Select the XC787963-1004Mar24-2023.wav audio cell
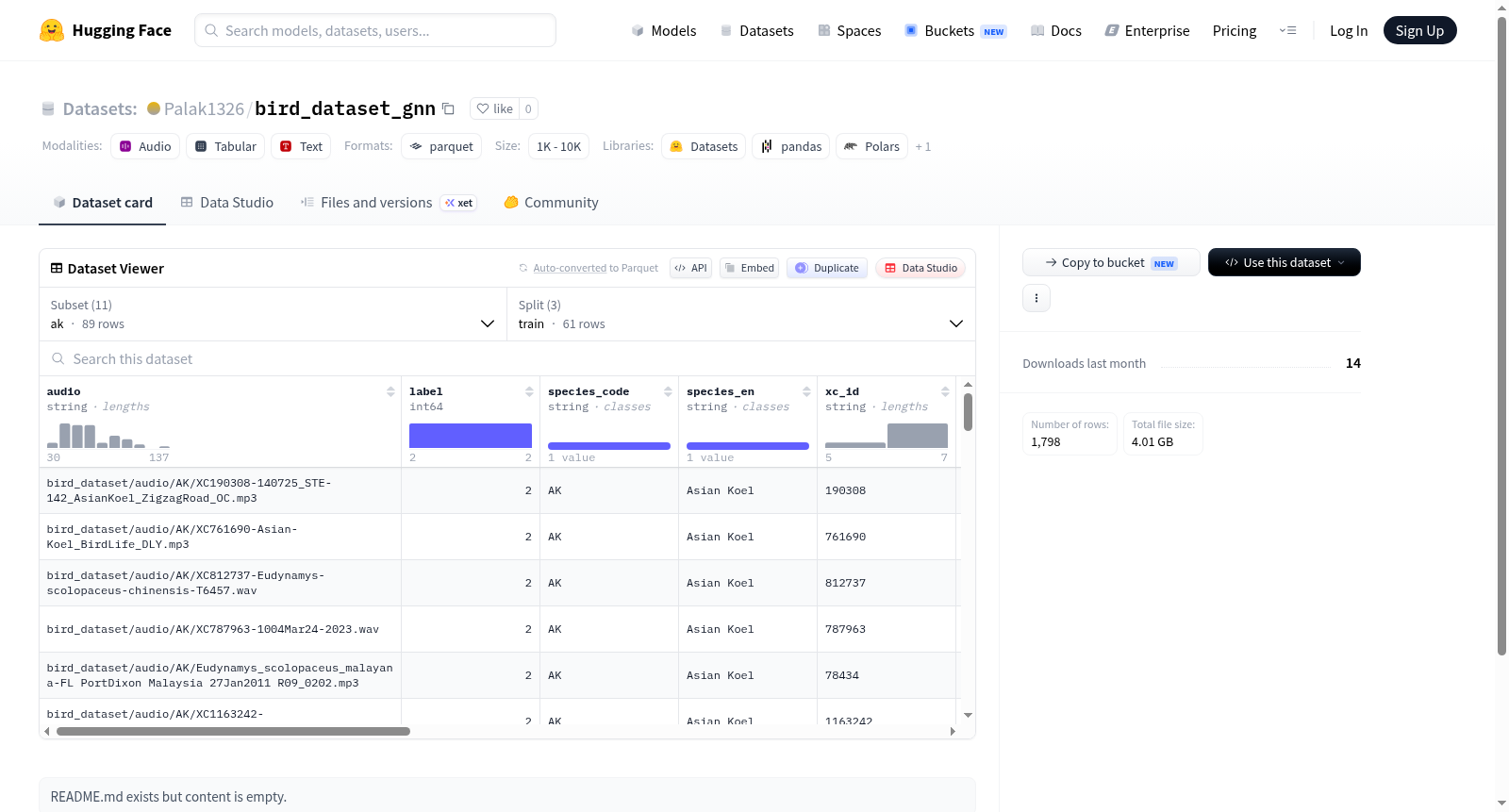Screen dimensions: 1509x812 (221, 629)
